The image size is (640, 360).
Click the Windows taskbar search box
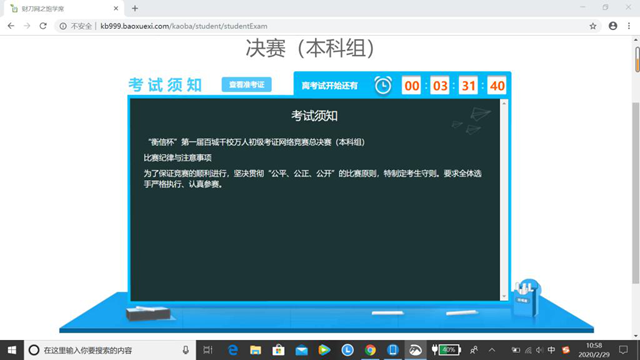(110, 350)
